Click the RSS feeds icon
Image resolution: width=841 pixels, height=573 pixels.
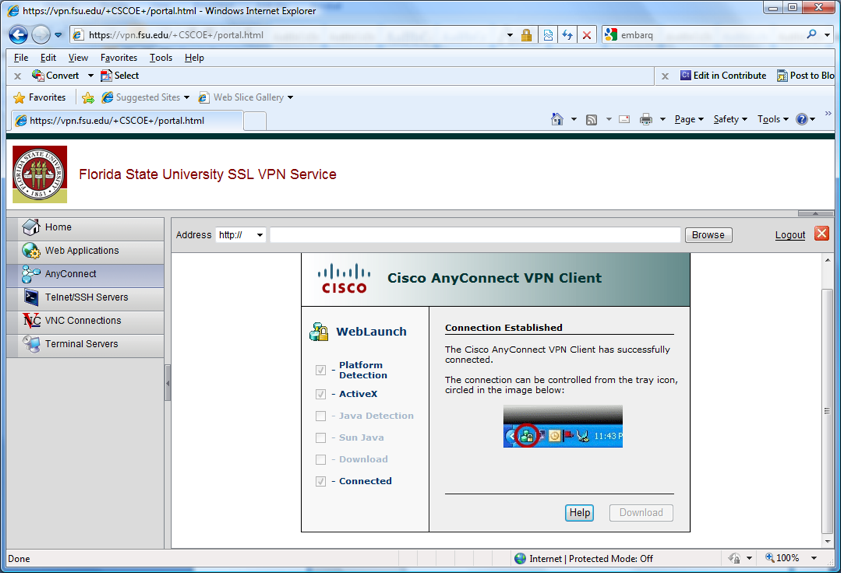point(591,120)
